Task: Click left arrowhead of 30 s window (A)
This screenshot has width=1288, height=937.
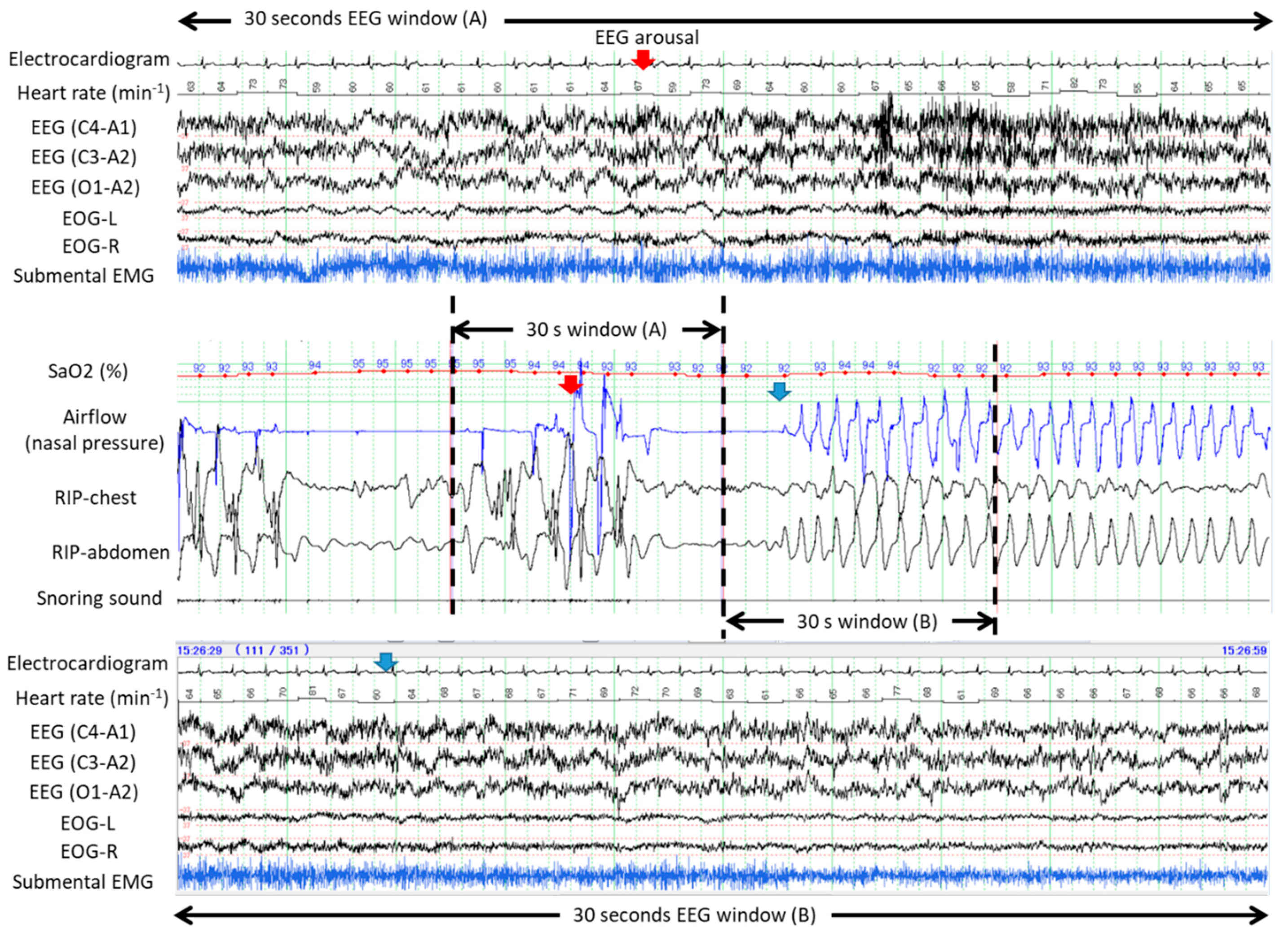Action: (x=461, y=329)
